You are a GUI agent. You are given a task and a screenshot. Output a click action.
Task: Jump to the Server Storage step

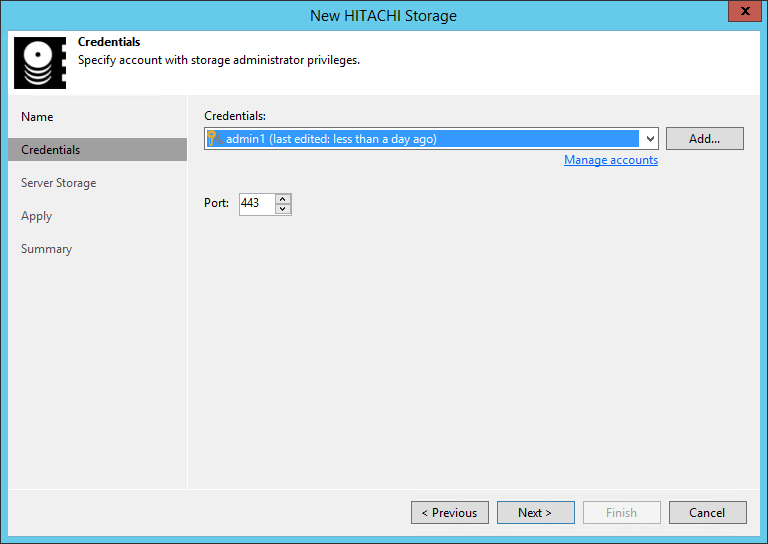click(59, 183)
